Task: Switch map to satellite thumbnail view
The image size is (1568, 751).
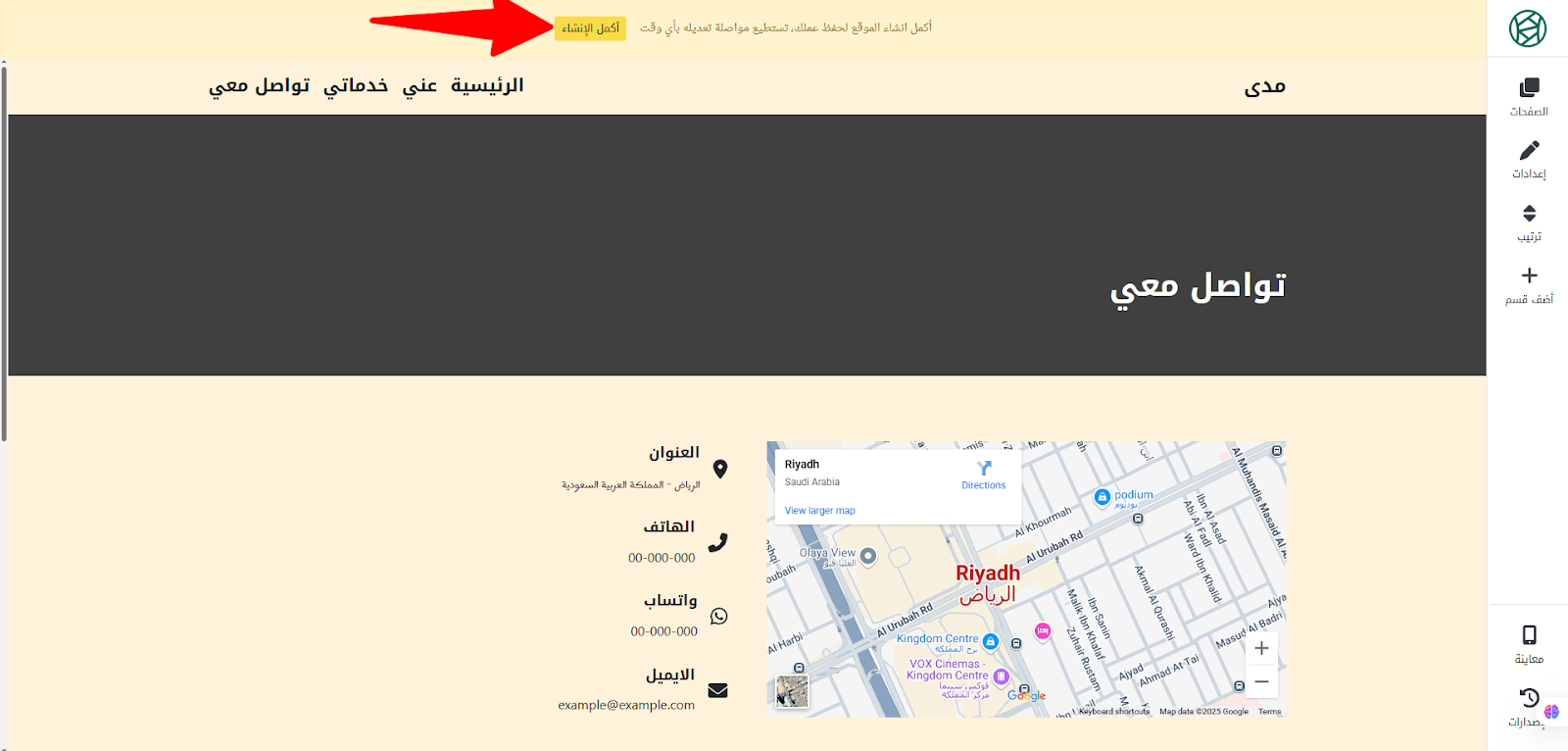Action: pos(792,691)
